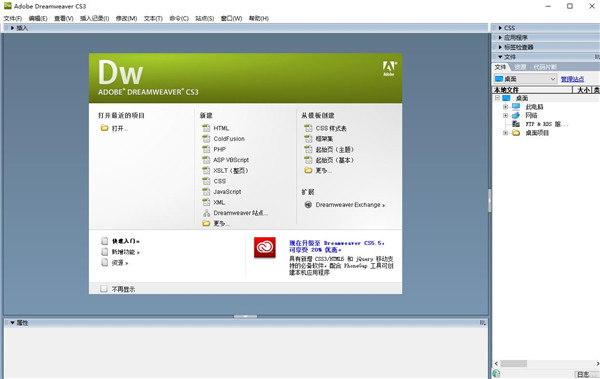
Task: Switch to the 代码片断 tab
Action: pyautogui.click(x=545, y=67)
